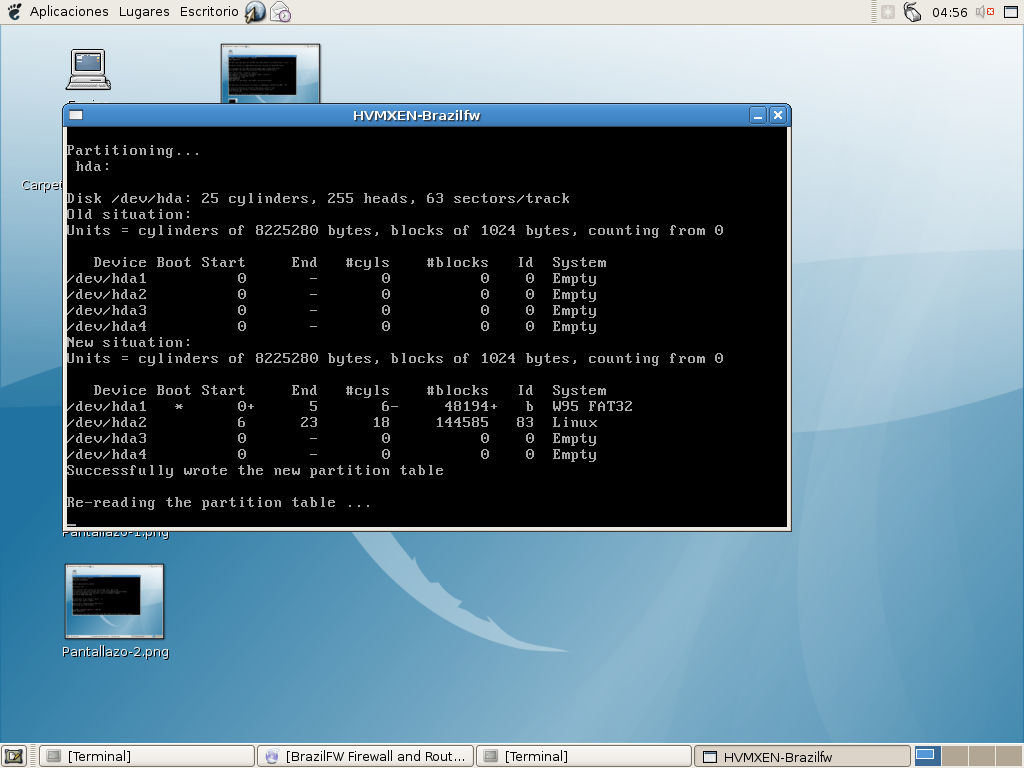The height and width of the screenshot is (768, 1024).
Task: Switch to the second Terminal taskbar window
Action: click(583, 756)
